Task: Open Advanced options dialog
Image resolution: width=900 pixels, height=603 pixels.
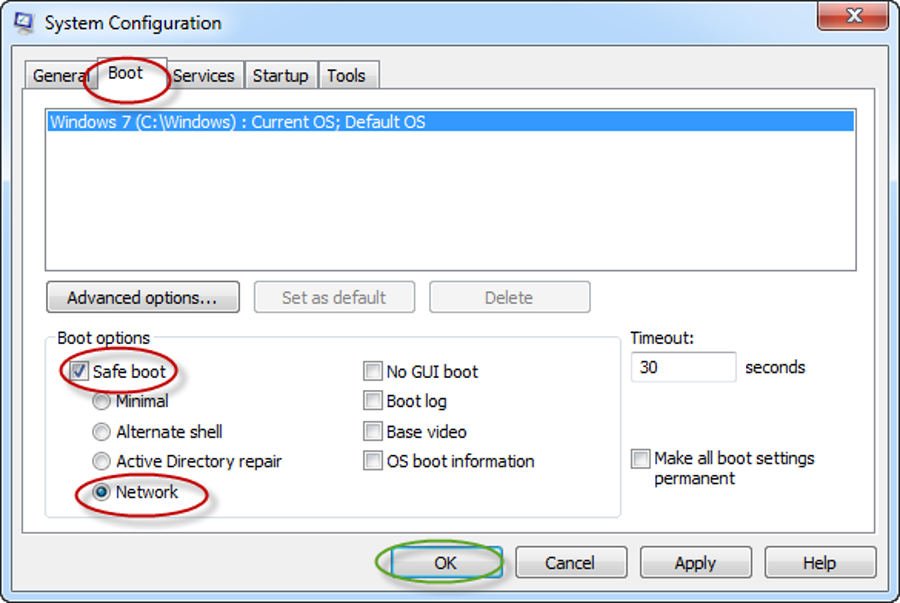Action: click(143, 297)
